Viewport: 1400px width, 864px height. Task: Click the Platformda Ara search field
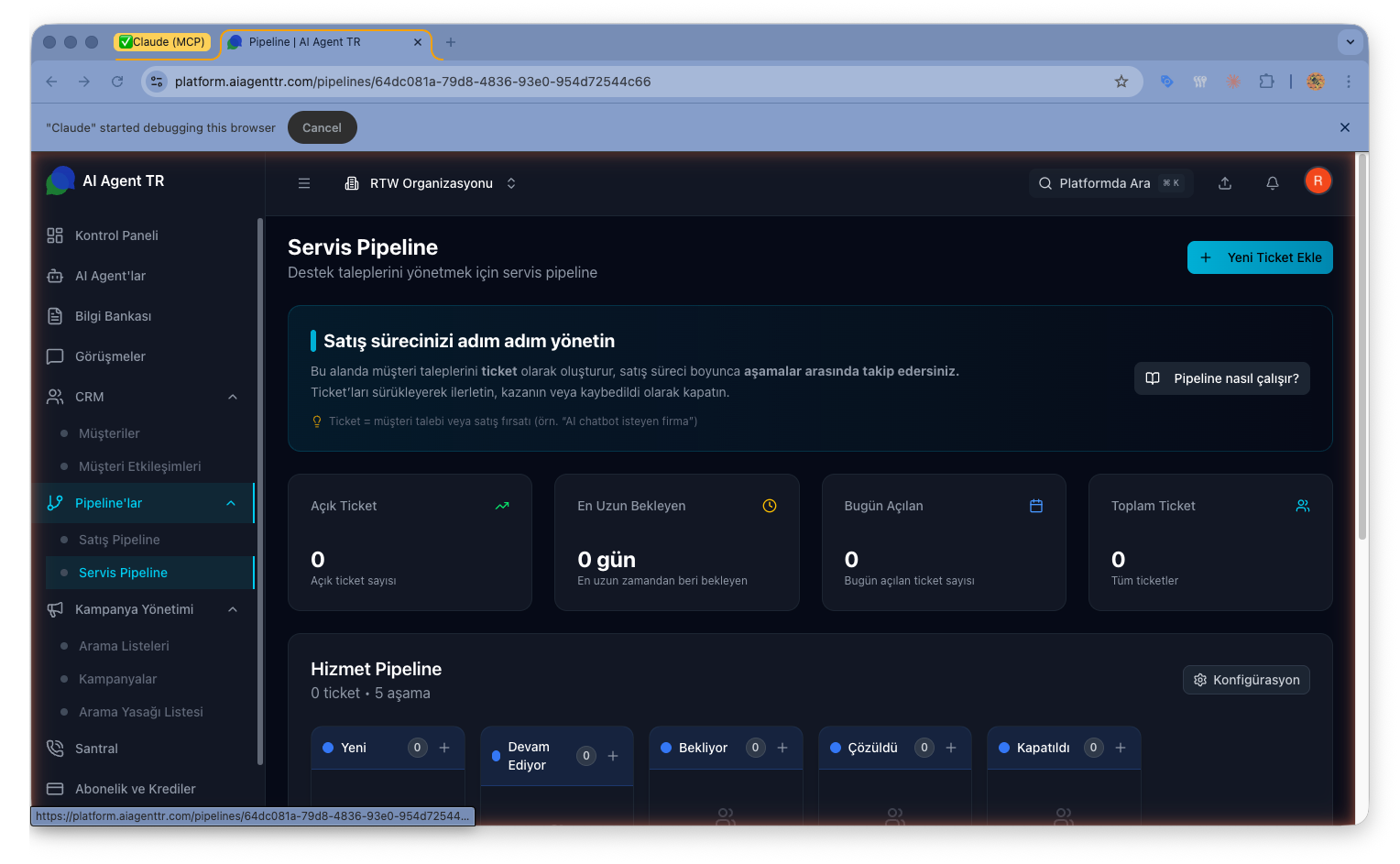pyautogui.click(x=1110, y=183)
